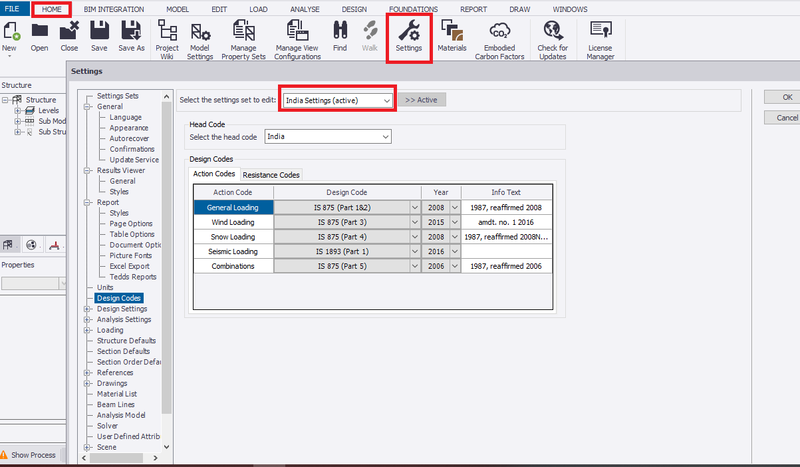Open General Loading design code dropdown

click(x=415, y=208)
